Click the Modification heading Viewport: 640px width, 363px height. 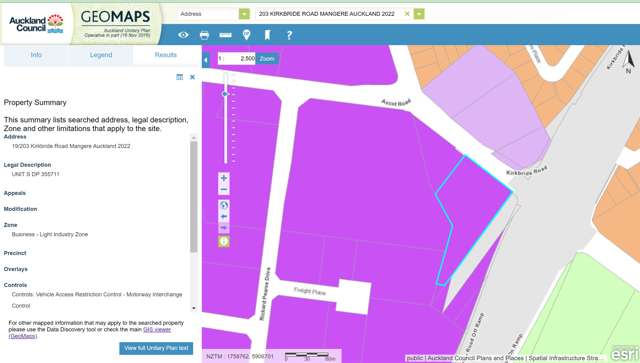20,209
